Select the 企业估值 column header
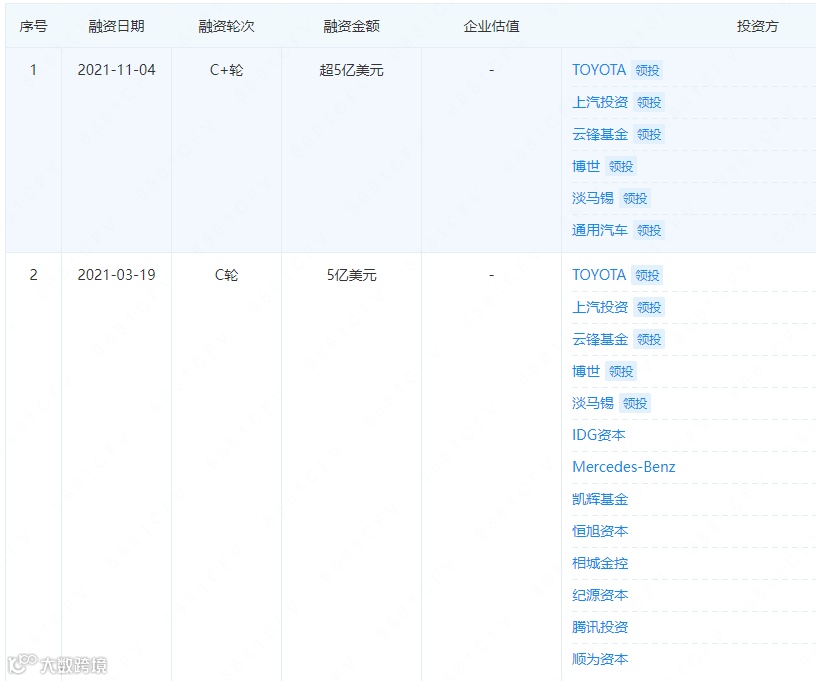 coord(491,26)
